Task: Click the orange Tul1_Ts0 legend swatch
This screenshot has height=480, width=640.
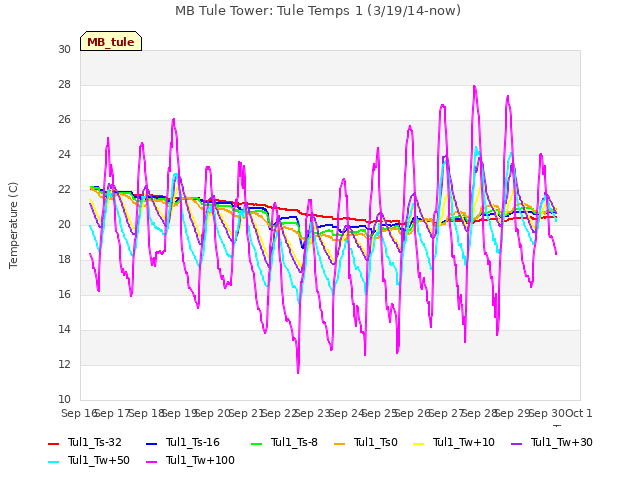Action: [340, 443]
